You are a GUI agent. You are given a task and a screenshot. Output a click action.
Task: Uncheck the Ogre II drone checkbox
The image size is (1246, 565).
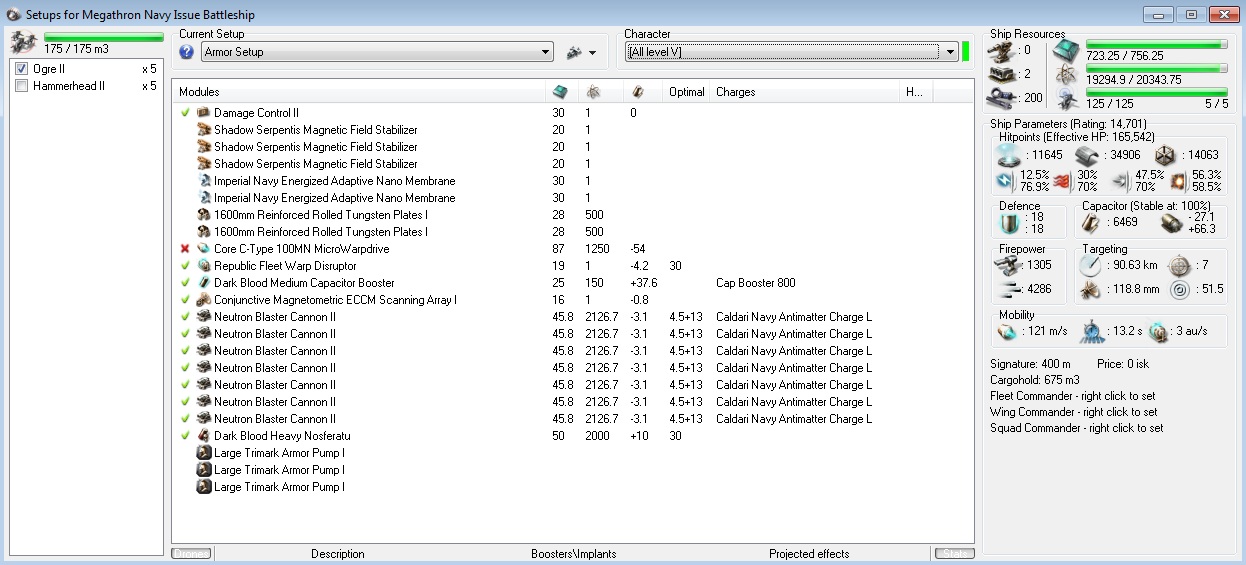click(x=22, y=69)
